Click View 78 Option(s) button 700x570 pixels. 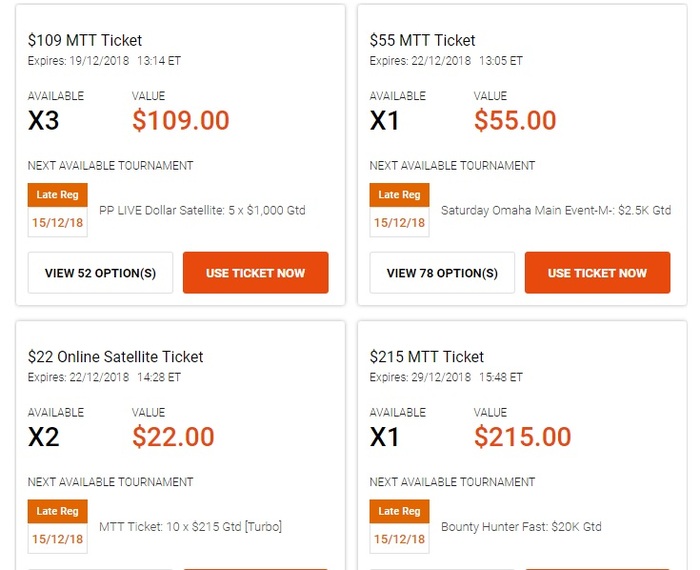442,273
